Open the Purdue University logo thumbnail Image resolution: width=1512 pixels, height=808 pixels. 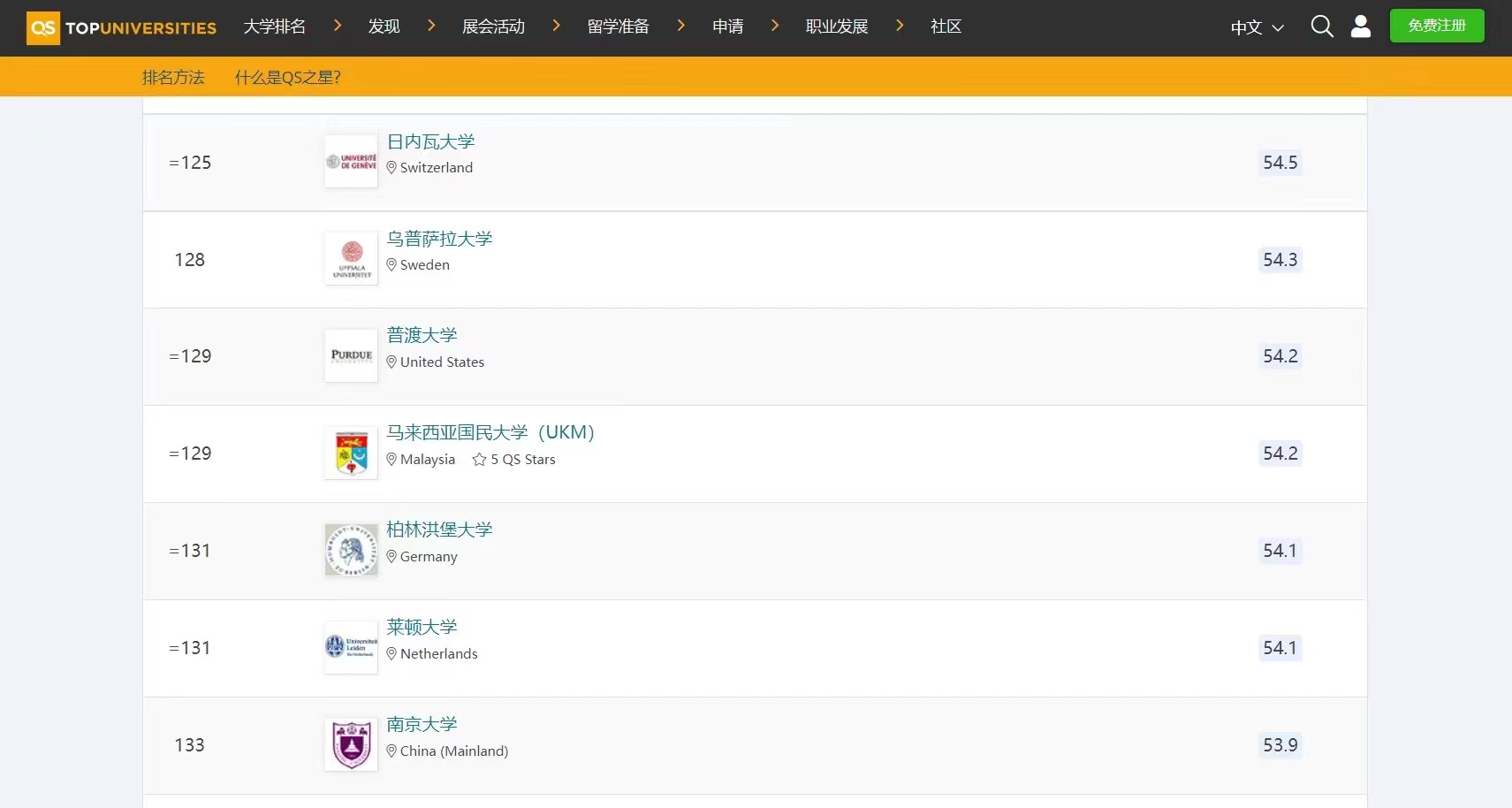pos(351,356)
